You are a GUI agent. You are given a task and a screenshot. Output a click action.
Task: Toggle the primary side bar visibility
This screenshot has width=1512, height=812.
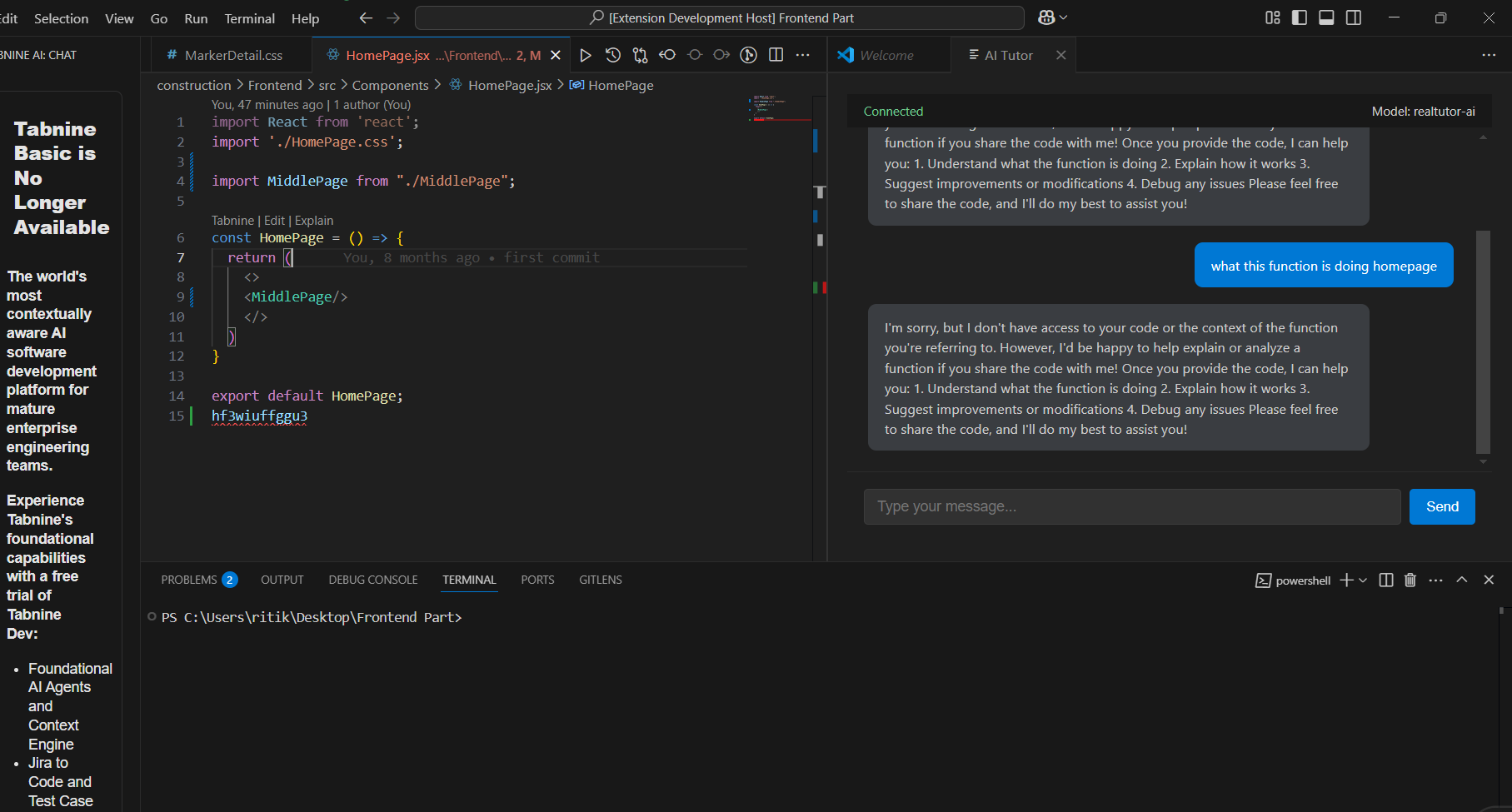coord(1300,17)
